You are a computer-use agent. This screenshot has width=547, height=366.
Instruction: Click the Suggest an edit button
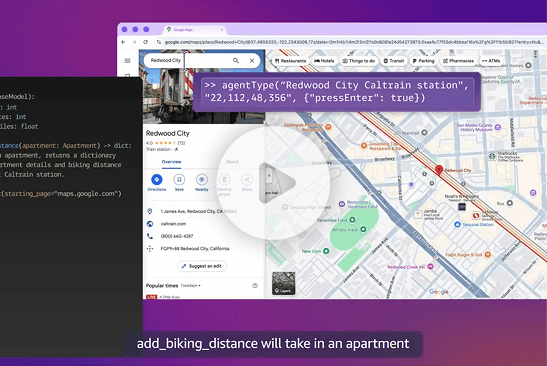(202, 266)
